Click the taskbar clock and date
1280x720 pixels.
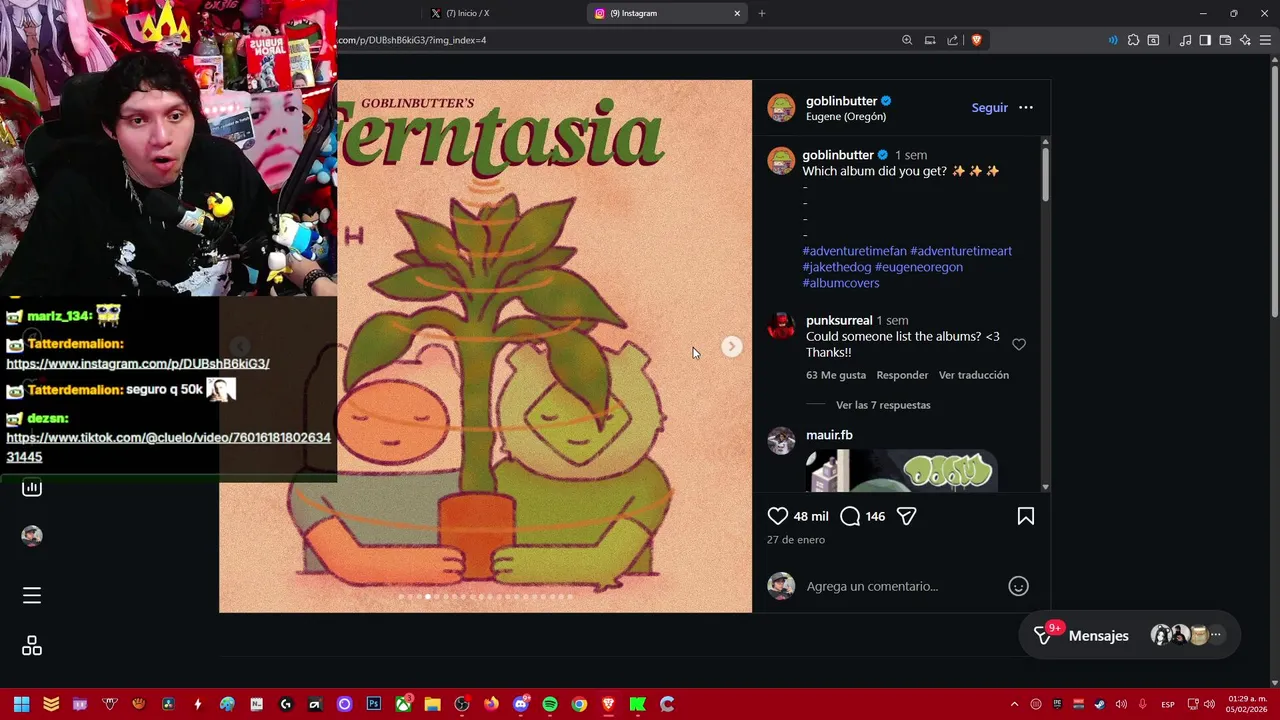click(1247, 704)
